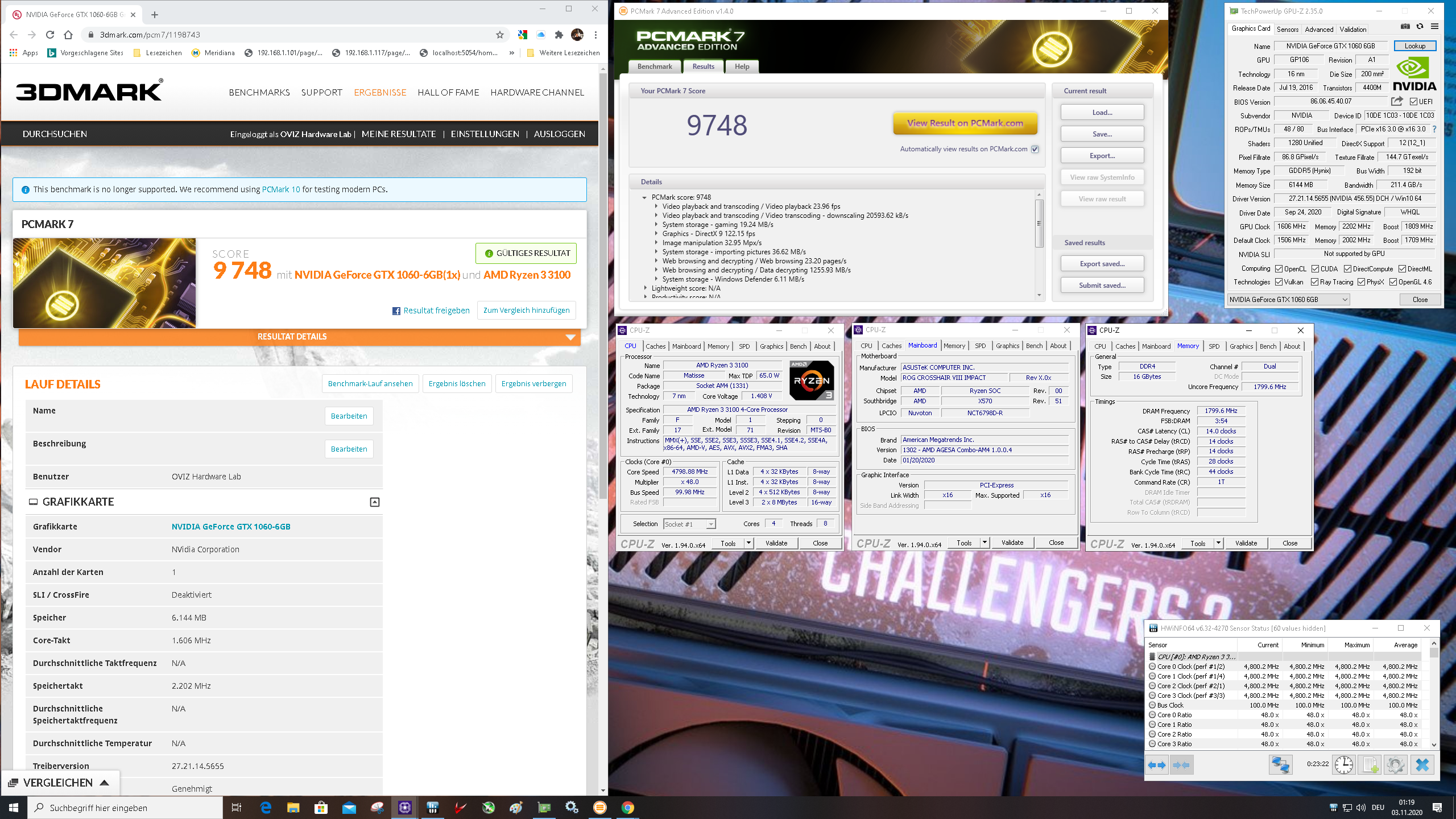Click the GPU-Z screenshot camera icon
Image resolution: width=1456 pixels, height=819 pixels.
1405,27
